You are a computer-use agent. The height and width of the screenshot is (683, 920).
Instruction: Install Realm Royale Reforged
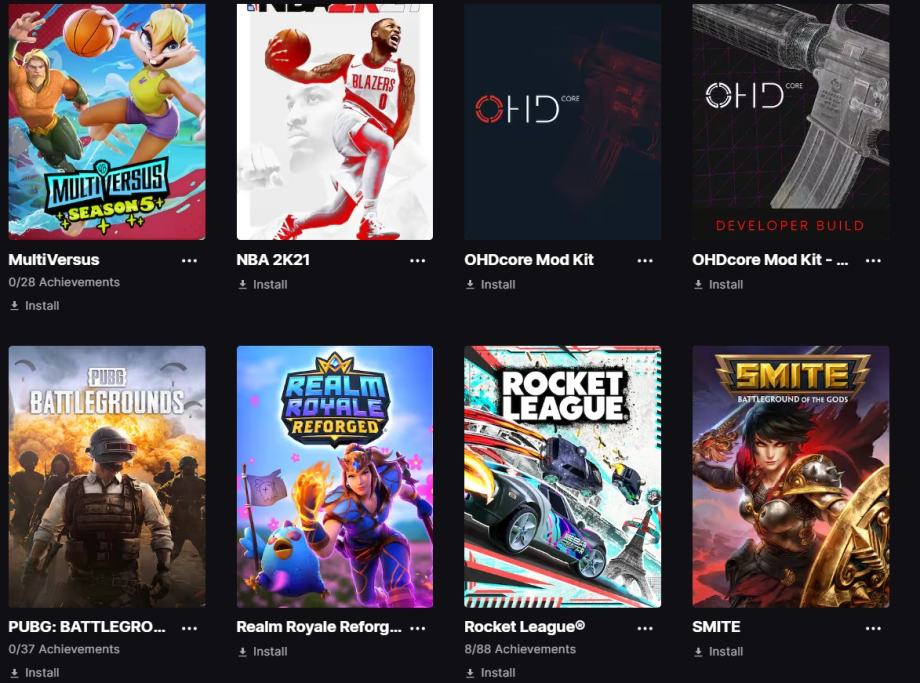(x=262, y=651)
